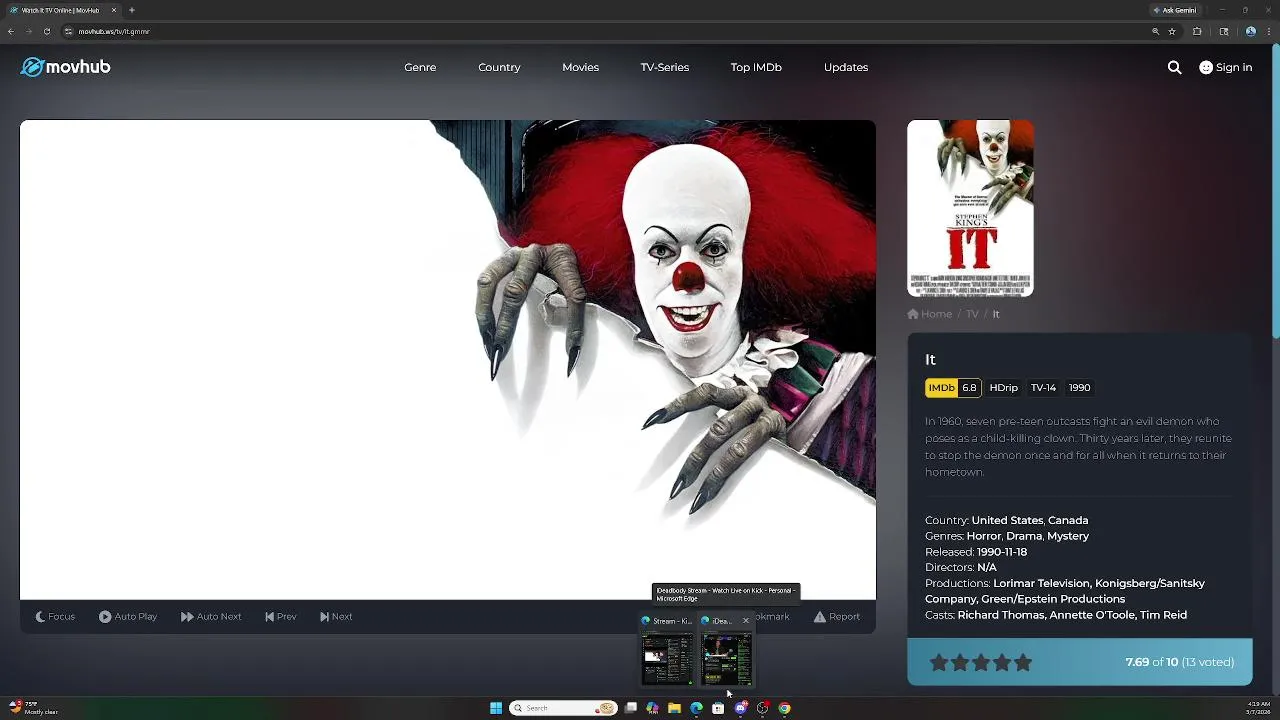
Task: Open Task View in the taskbar
Action: (631, 708)
